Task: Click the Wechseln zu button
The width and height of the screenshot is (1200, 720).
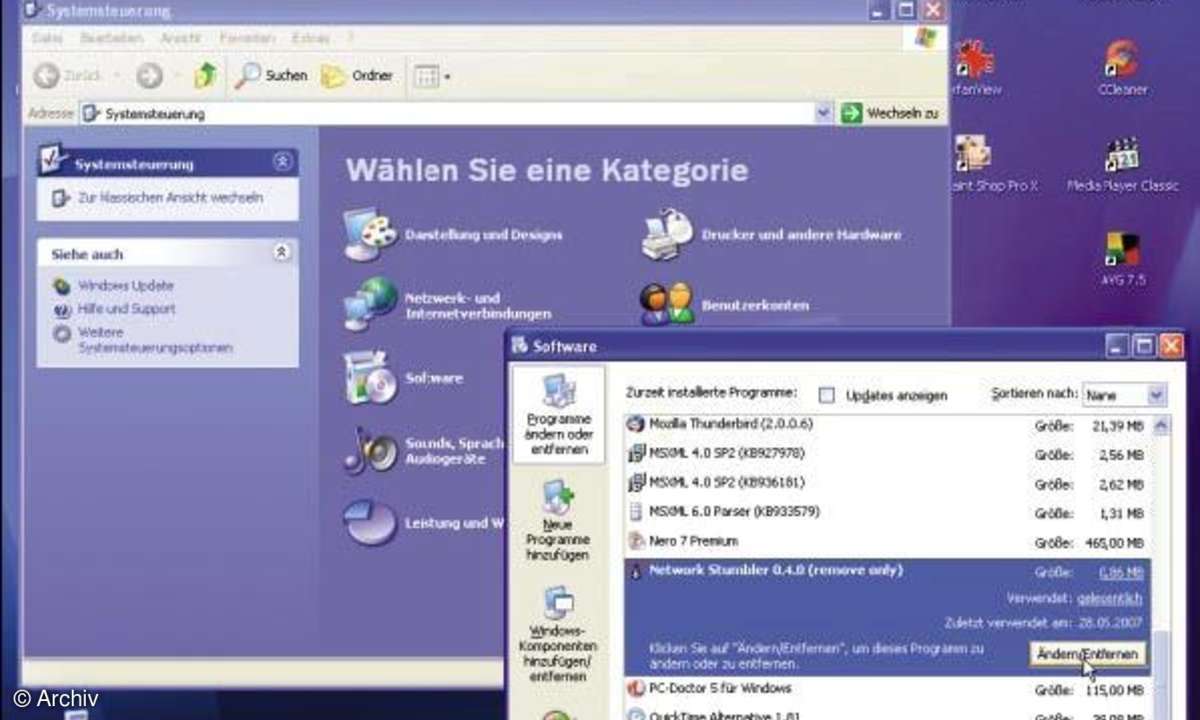Action: [x=890, y=114]
